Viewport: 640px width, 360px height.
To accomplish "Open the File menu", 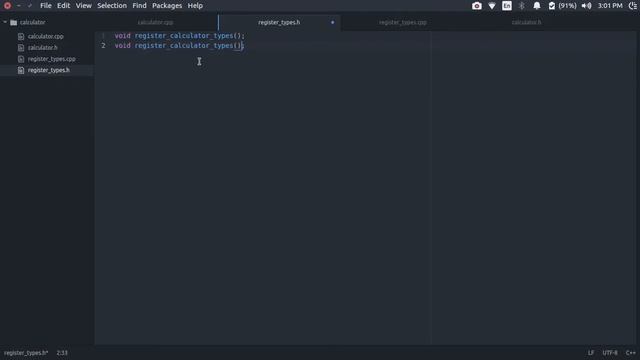I will pos(46,6).
